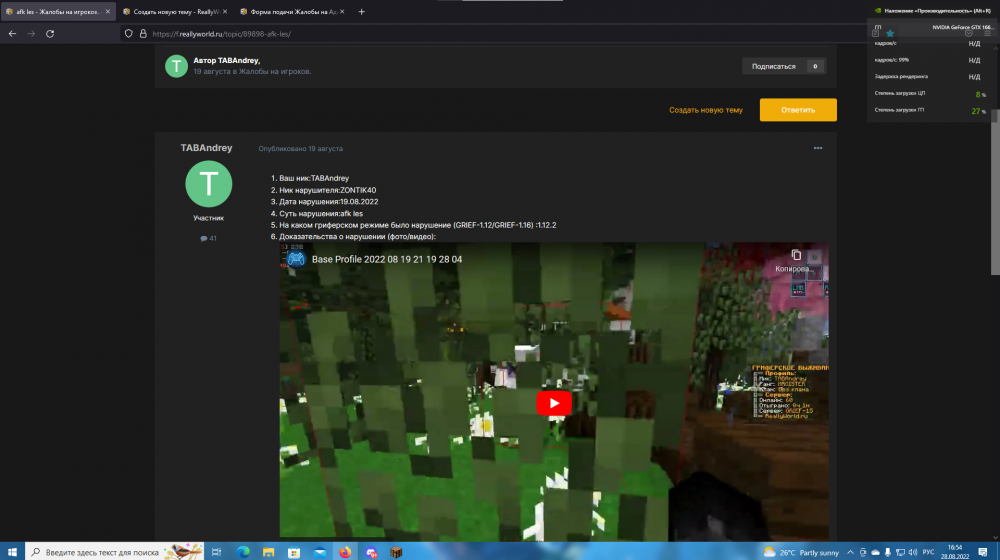Close the 'Форма подачи Жалобы' tab

342,11
